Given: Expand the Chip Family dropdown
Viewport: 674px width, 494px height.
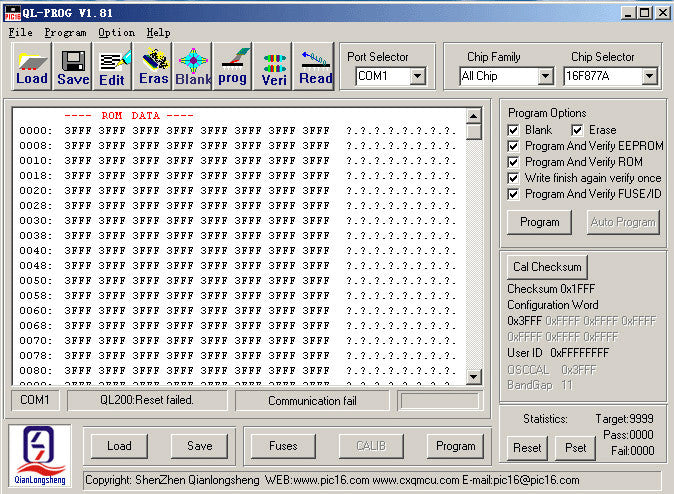Looking at the screenshot, I should point(545,76).
